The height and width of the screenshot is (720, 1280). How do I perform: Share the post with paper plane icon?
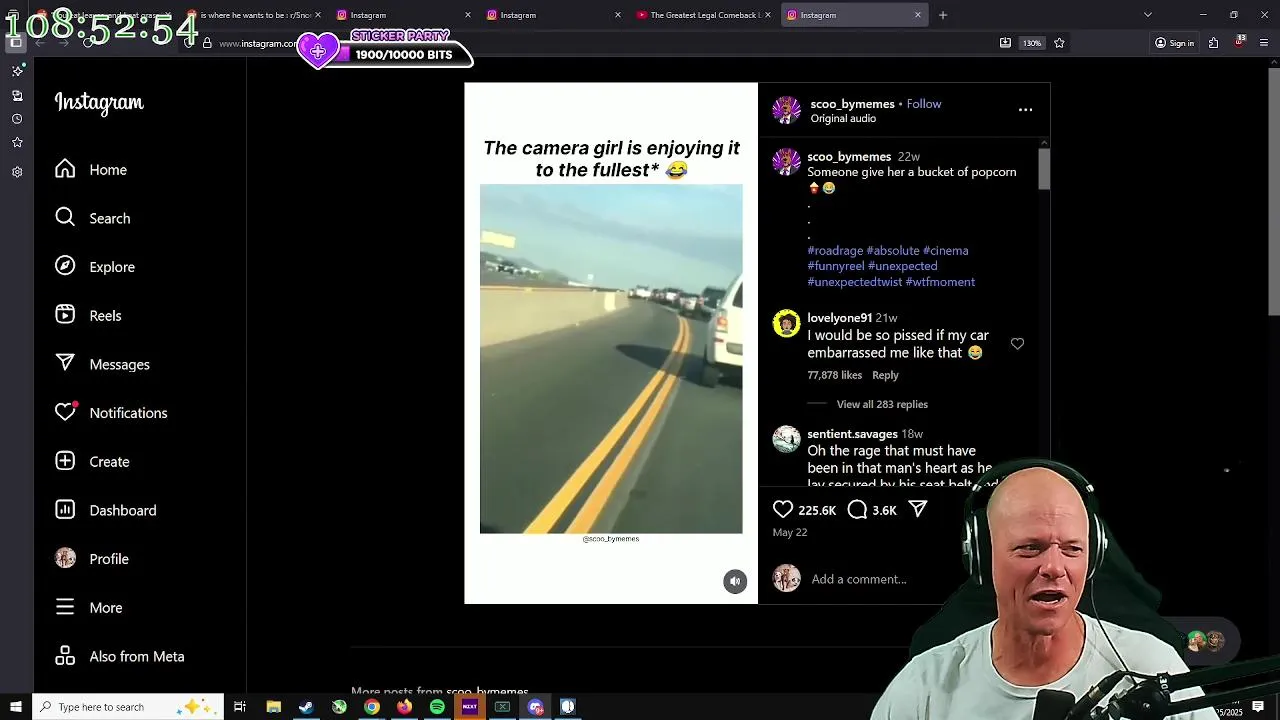(917, 510)
